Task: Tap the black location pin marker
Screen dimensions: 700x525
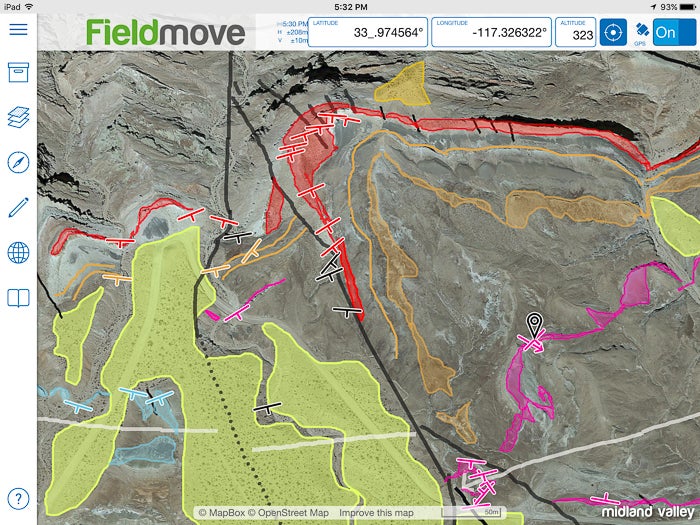Action: (x=535, y=324)
